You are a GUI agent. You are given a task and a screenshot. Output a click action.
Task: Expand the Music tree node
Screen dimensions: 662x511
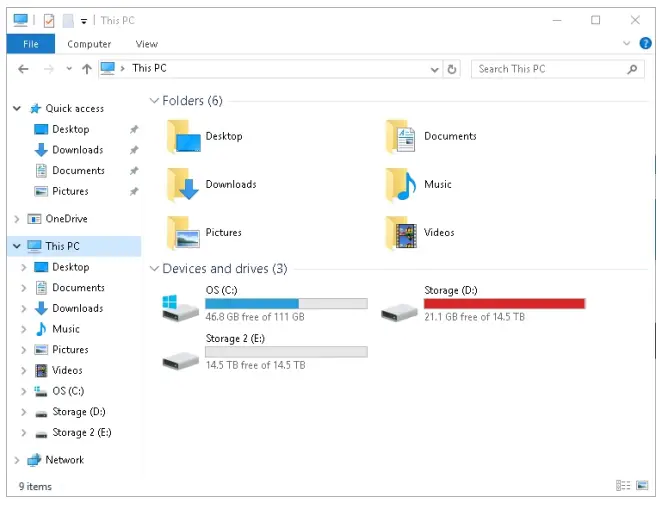(24, 329)
